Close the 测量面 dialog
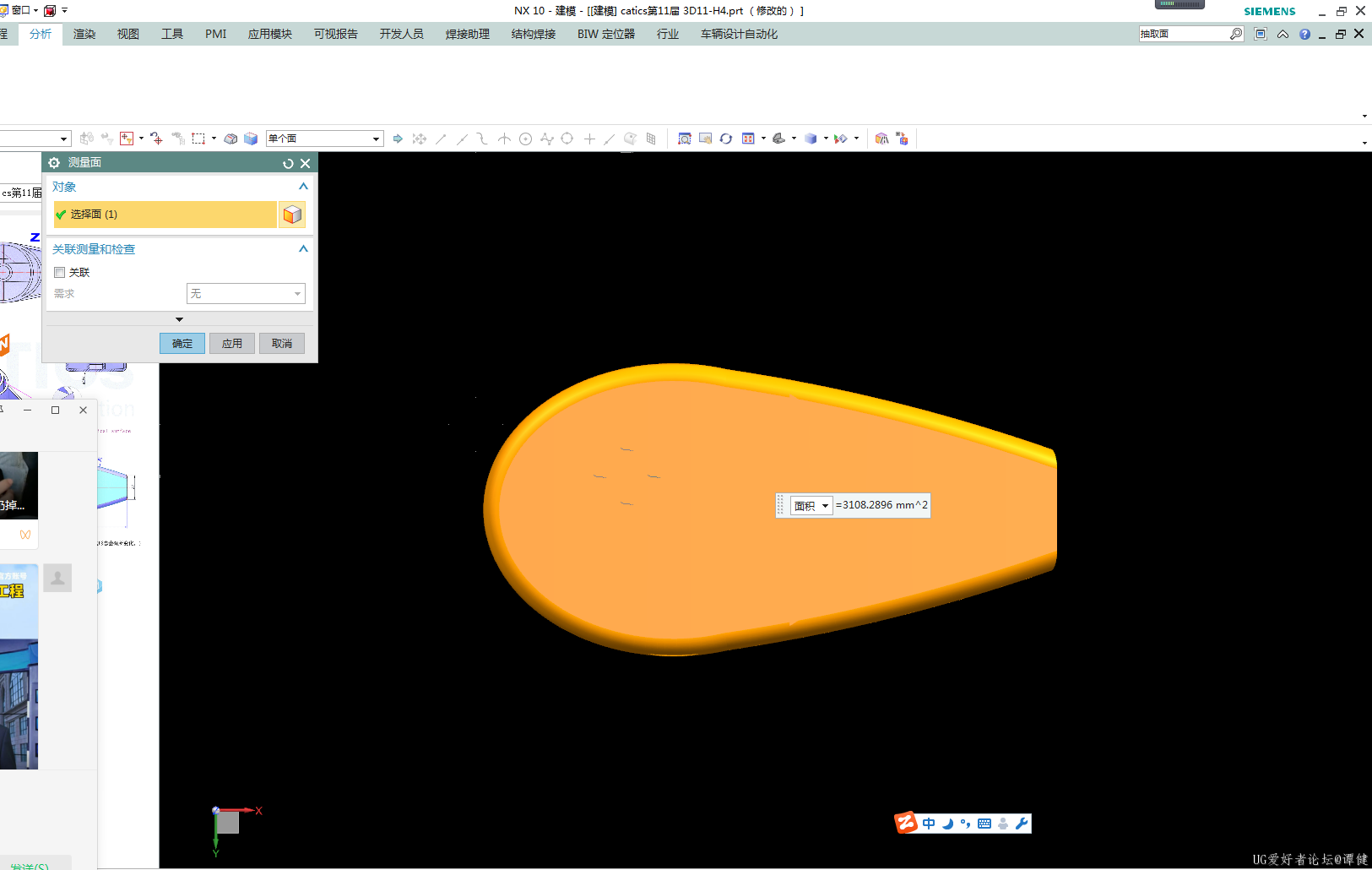 [306, 163]
